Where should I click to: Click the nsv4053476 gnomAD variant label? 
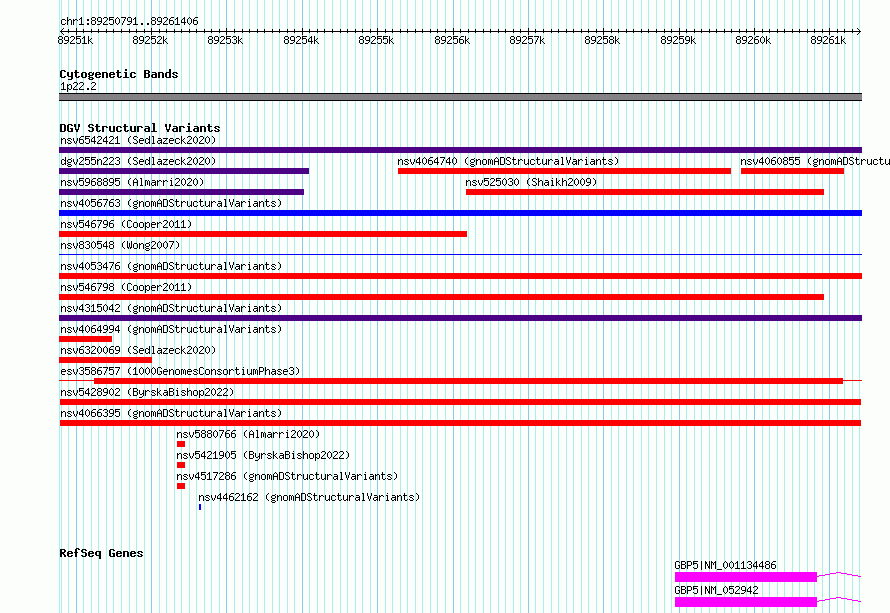pos(171,266)
